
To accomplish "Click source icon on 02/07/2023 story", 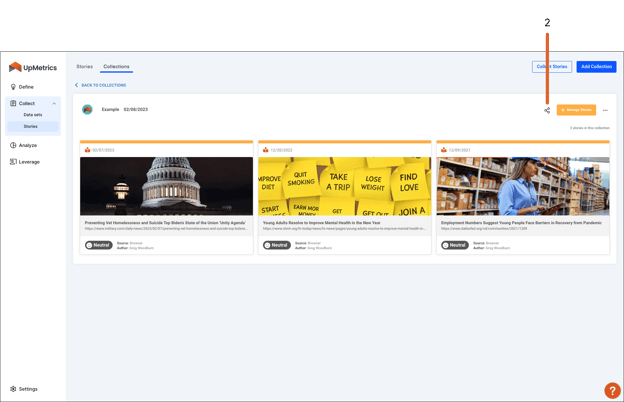I will click(x=87, y=150).
